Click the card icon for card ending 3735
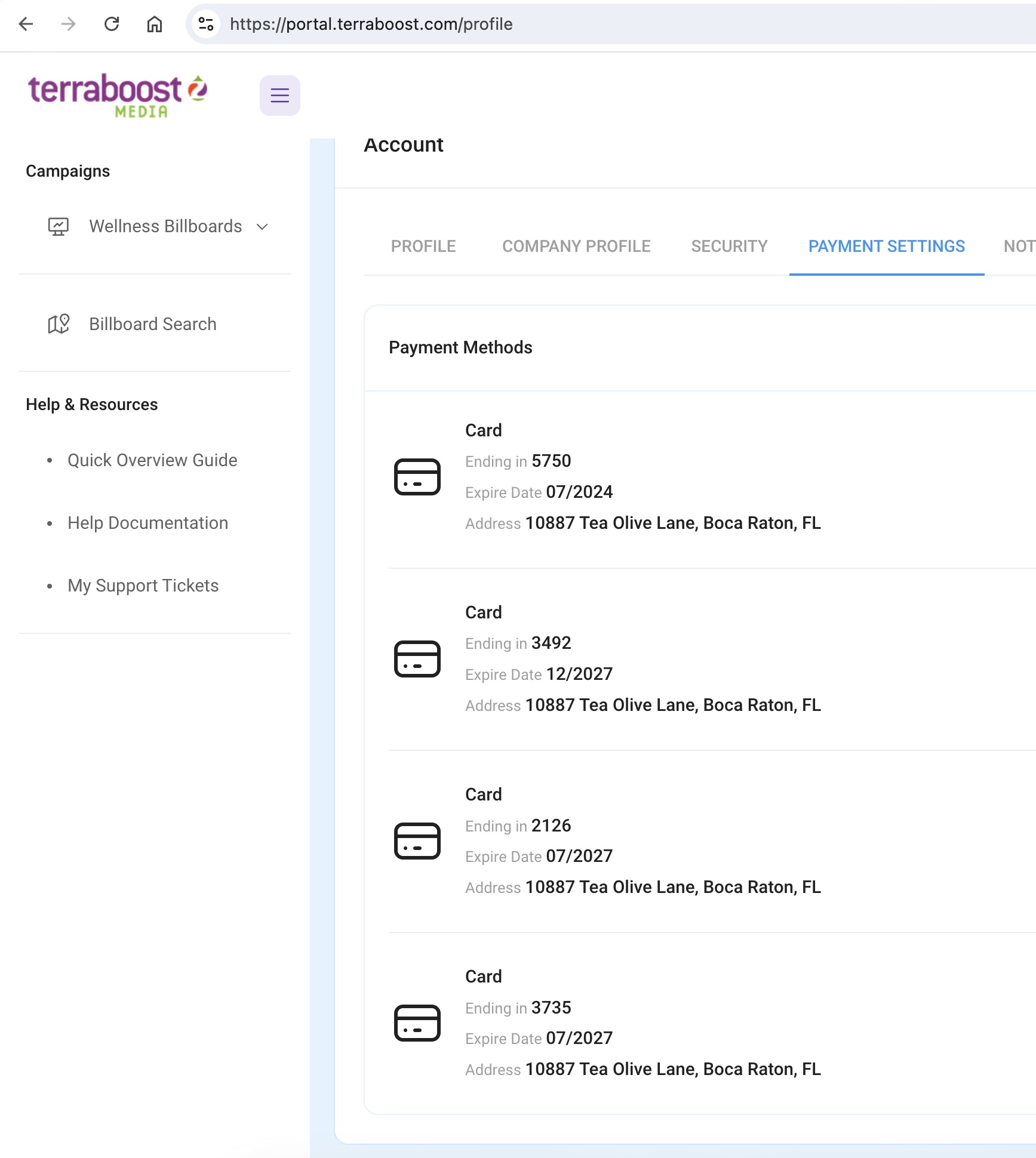This screenshot has width=1036, height=1158. click(417, 1023)
